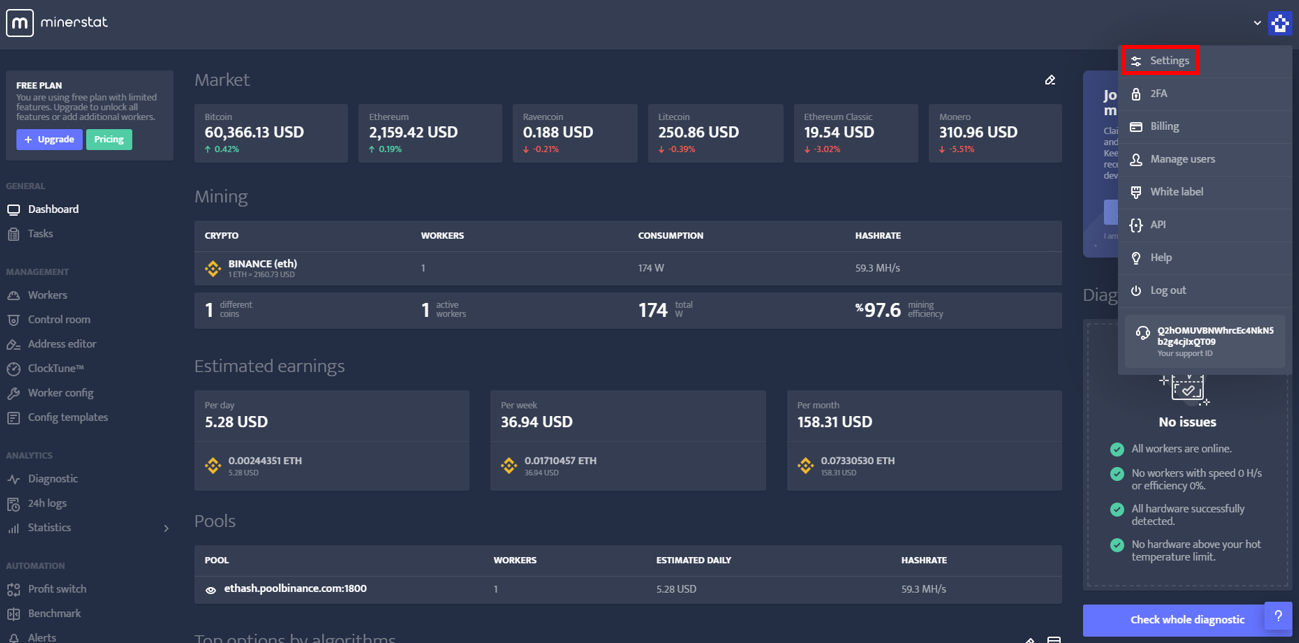Edit the Market widget via the pencil icon
The height and width of the screenshot is (643, 1299).
coord(1049,79)
